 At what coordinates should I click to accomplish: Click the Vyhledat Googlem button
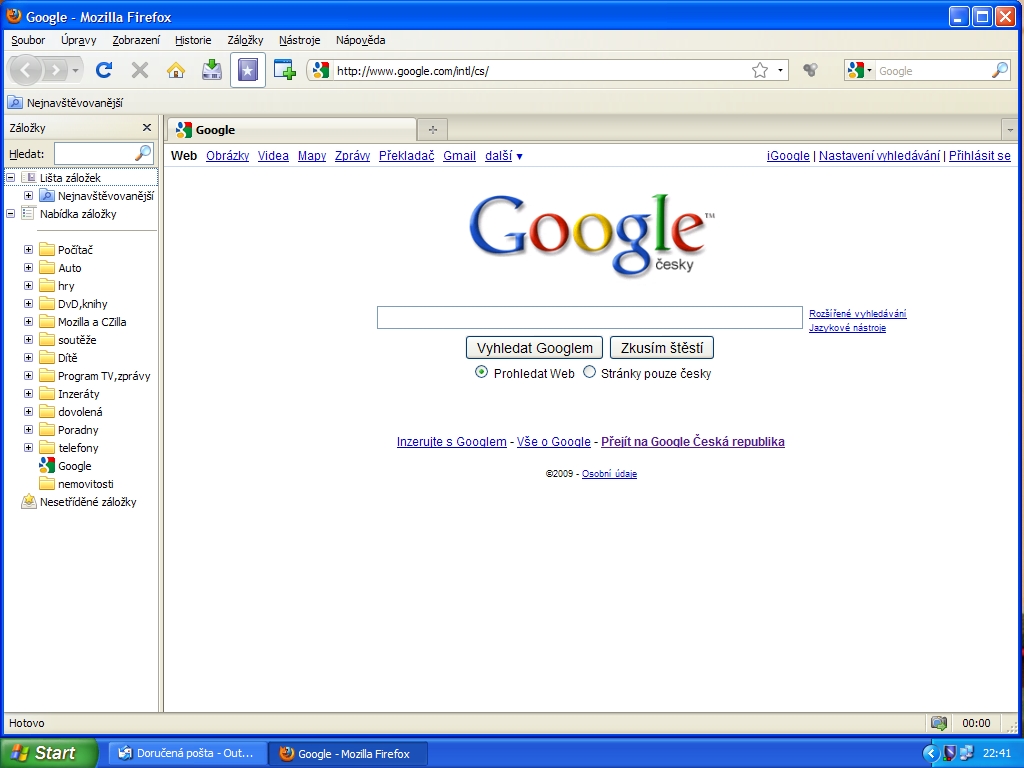[x=534, y=348]
